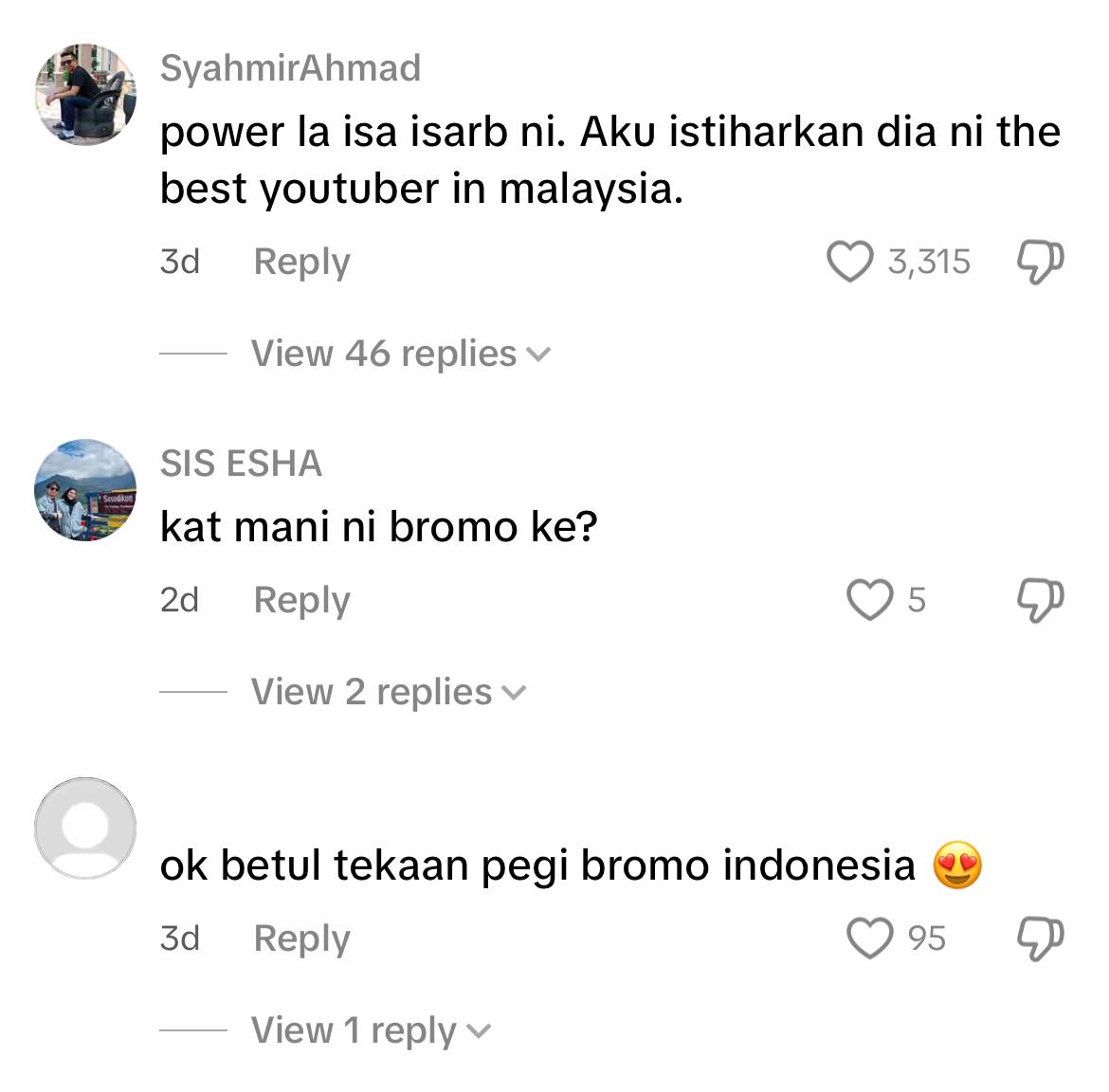Image resolution: width=1109 pixels, height=1092 pixels.
Task: Expand View 2 replies
Action: [x=389, y=691]
